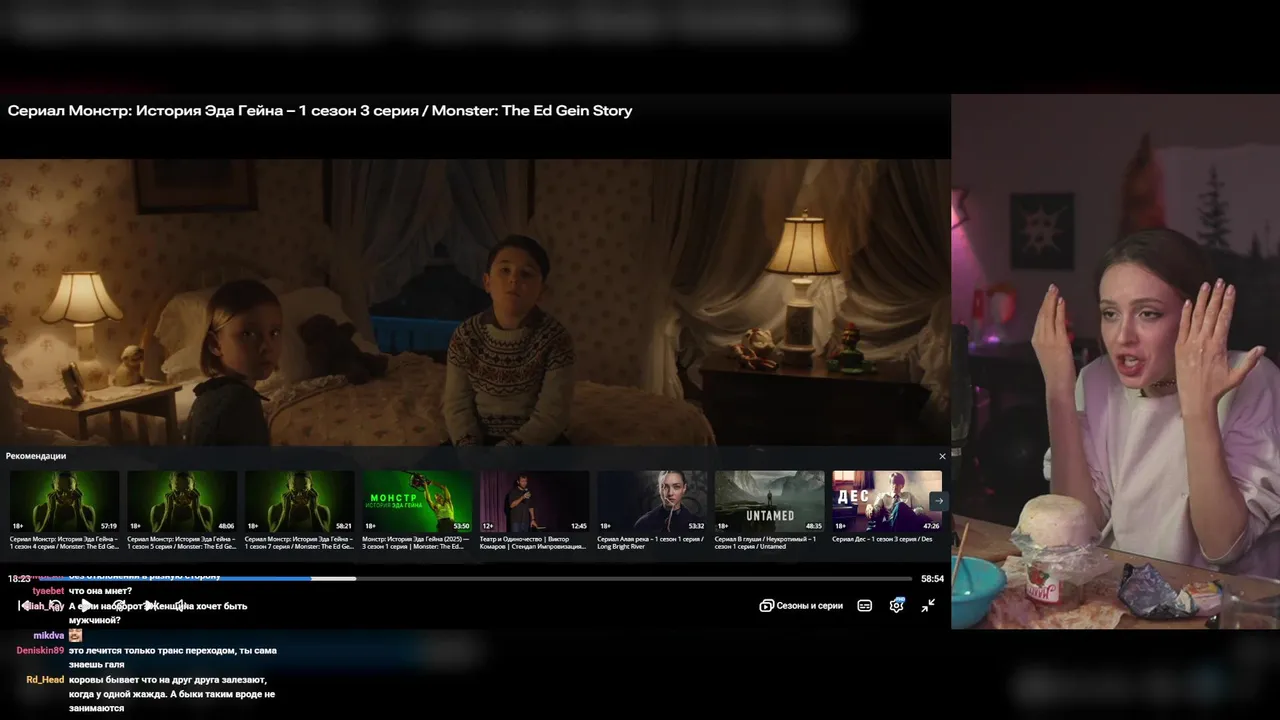Click the streamer webcam feed
The height and width of the screenshot is (720, 1280).
1115,362
